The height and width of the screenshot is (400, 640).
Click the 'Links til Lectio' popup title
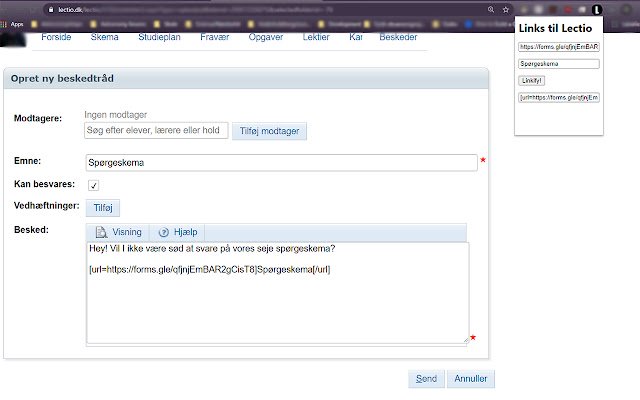pyautogui.click(x=555, y=28)
